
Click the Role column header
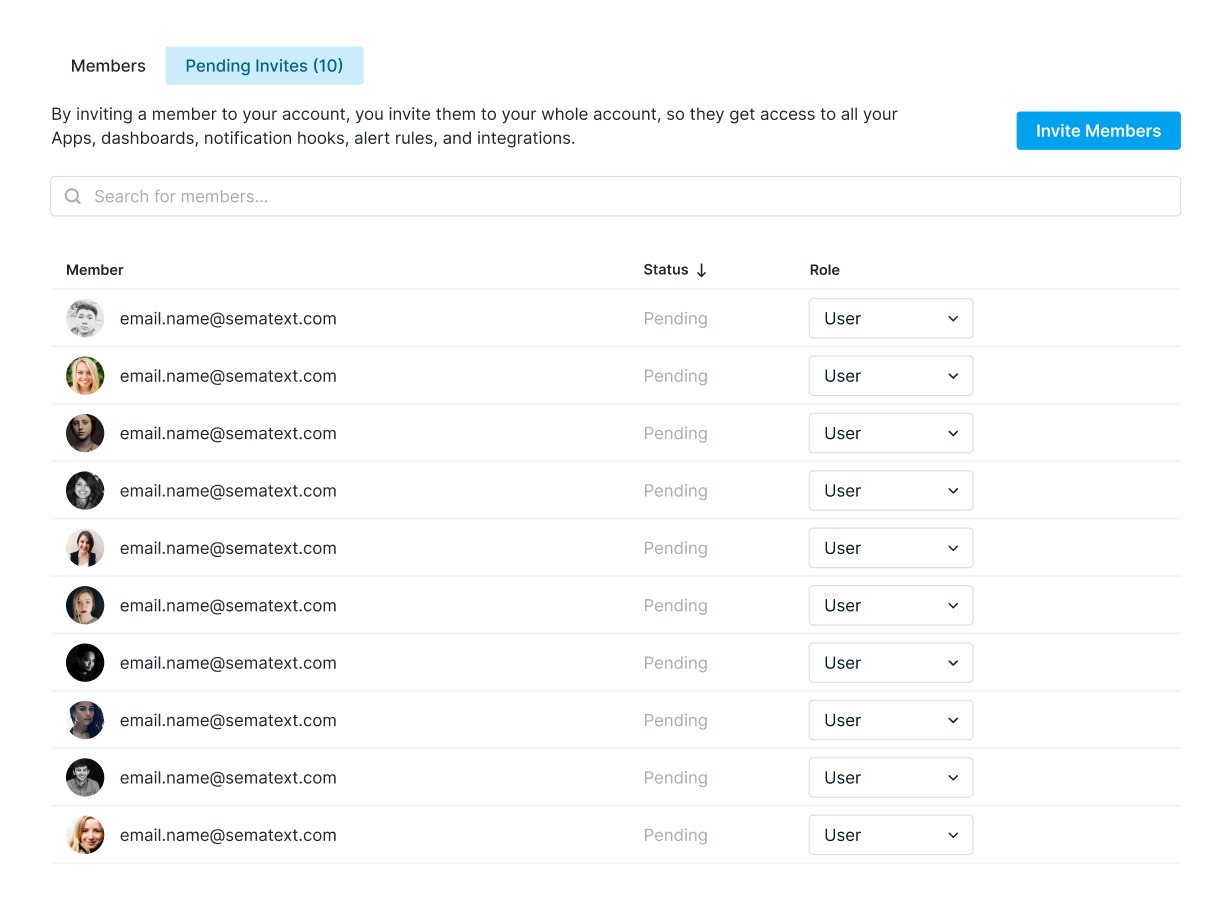point(825,270)
